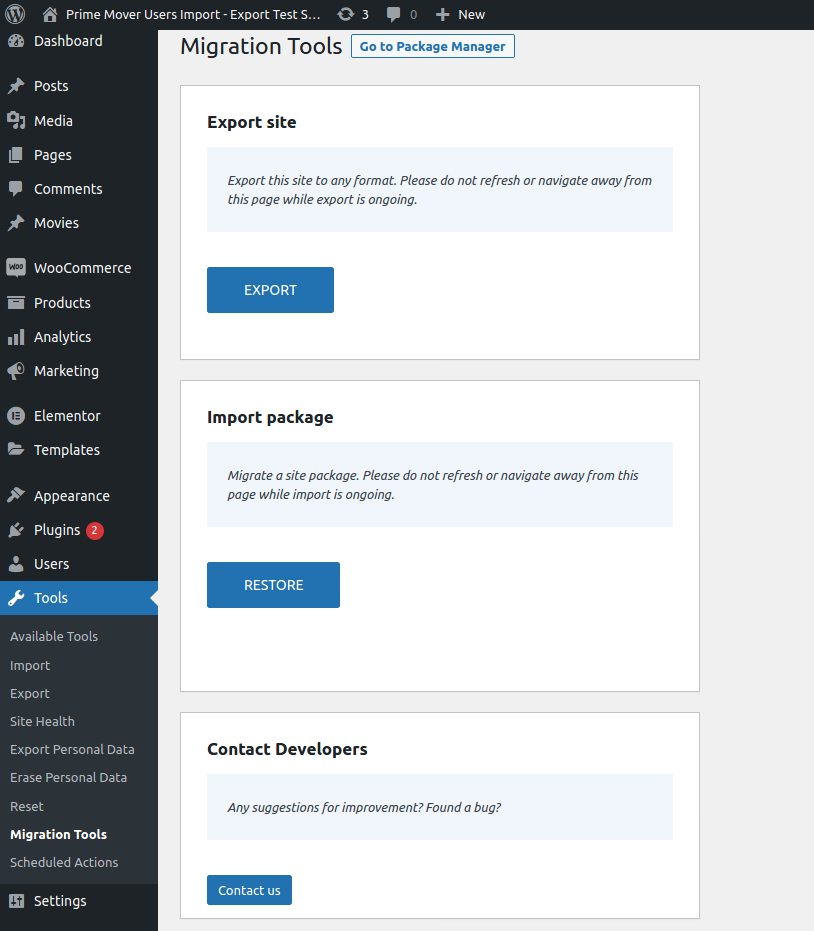Open Export Personal Data submenu
Screen dimensions: 814x931
[x=72, y=749]
